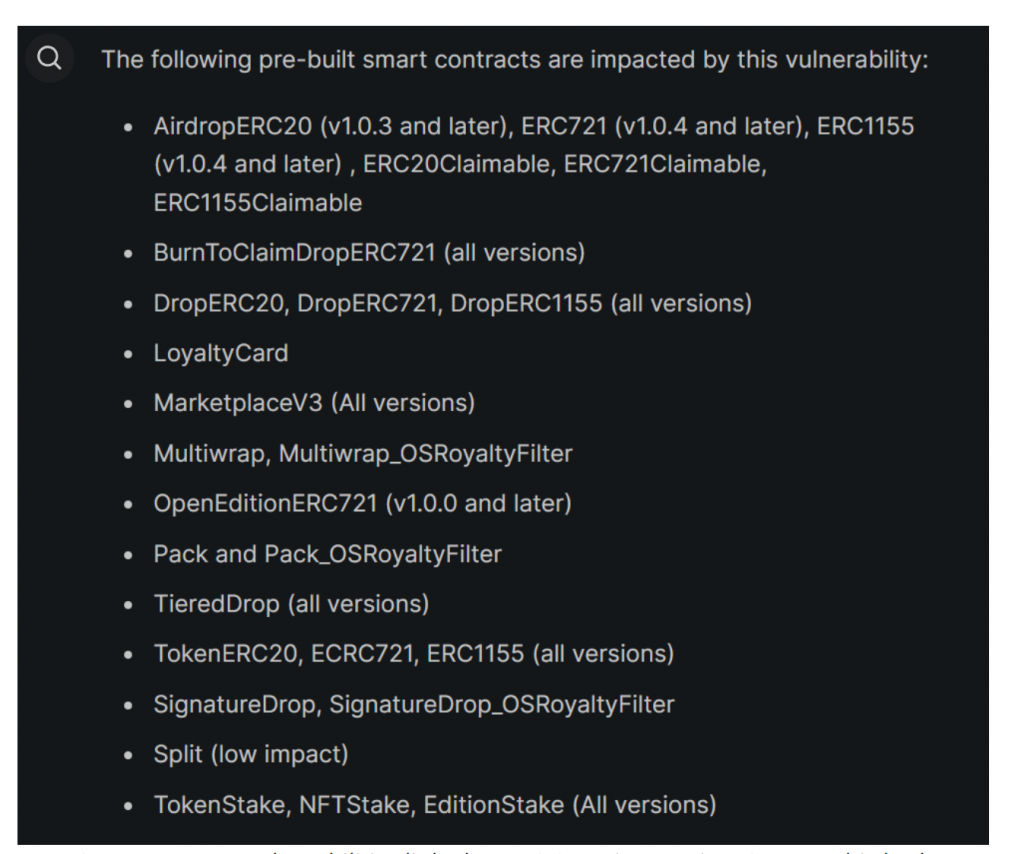Click the Split (low impact) item

(x=251, y=754)
